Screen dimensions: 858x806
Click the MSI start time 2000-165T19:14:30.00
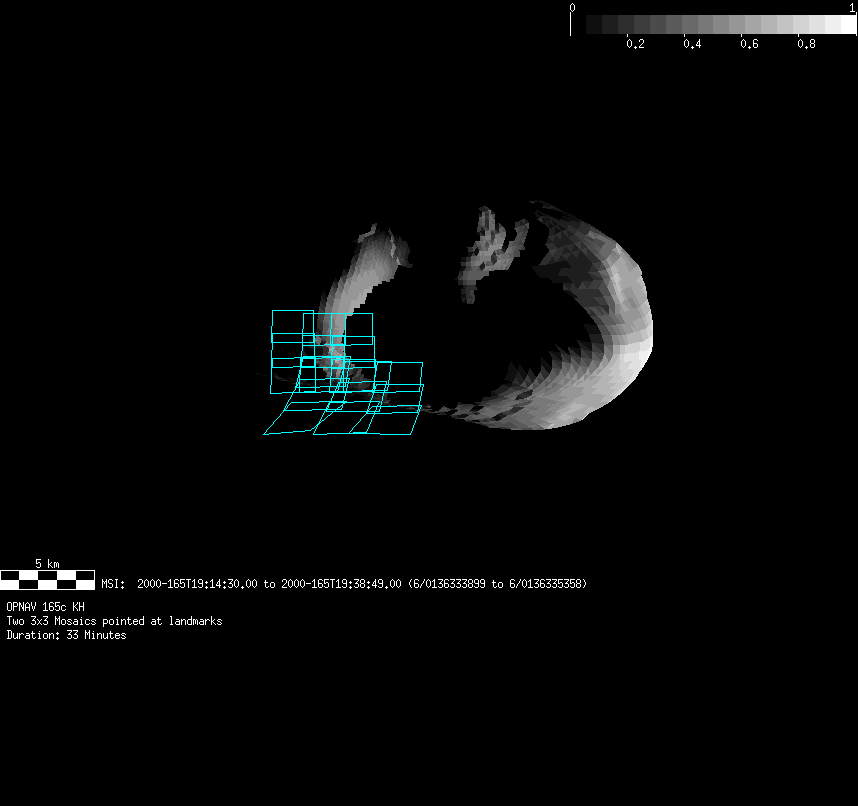198,584
